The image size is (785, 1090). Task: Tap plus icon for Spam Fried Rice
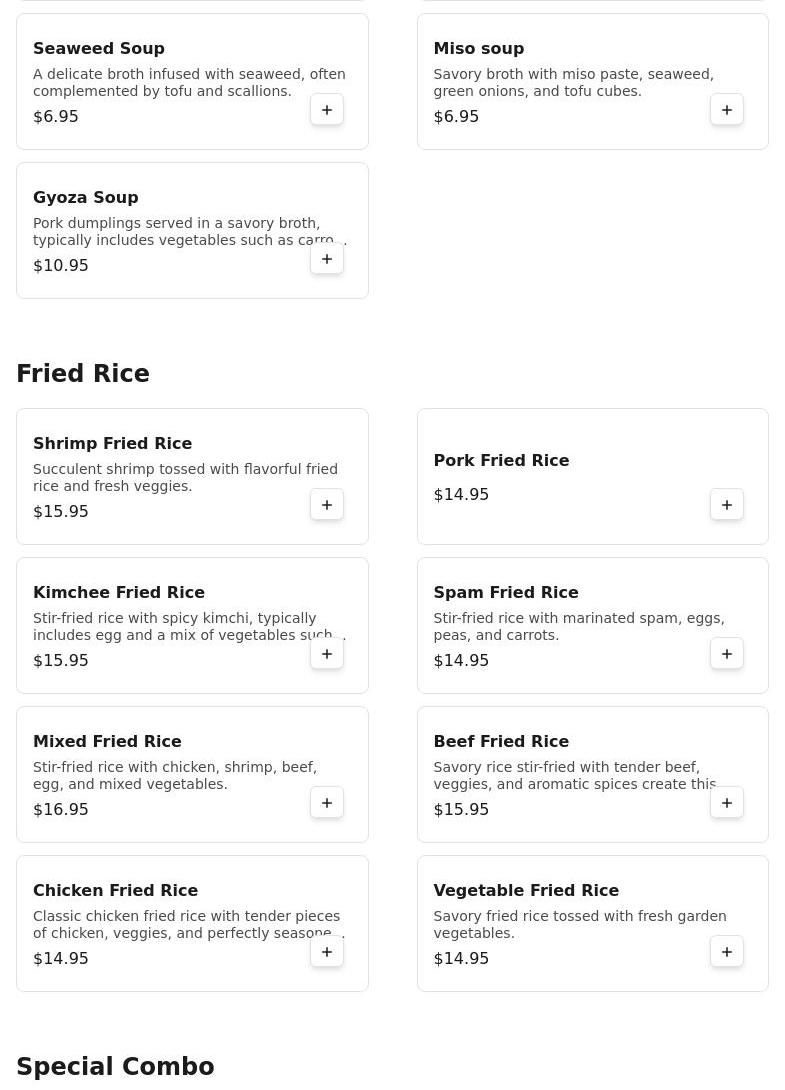pyautogui.click(x=727, y=654)
